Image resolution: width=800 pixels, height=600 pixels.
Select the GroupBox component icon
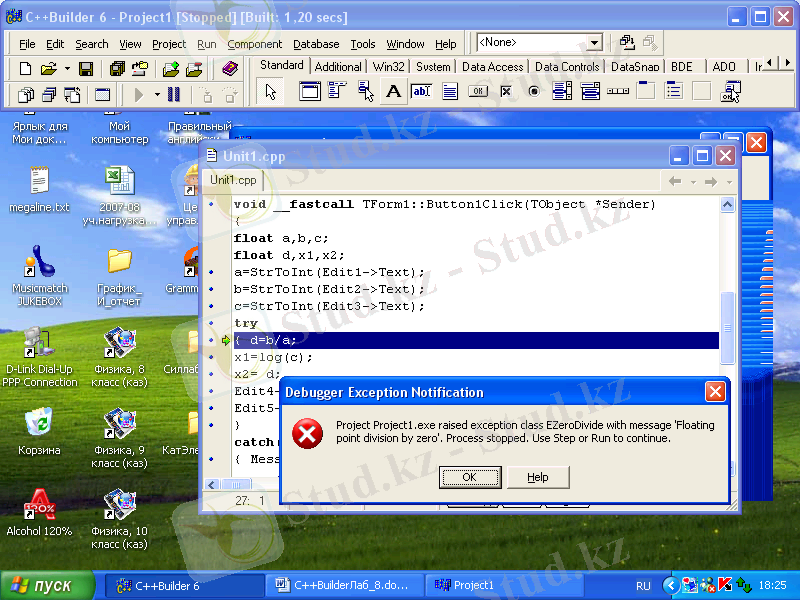tap(646, 92)
